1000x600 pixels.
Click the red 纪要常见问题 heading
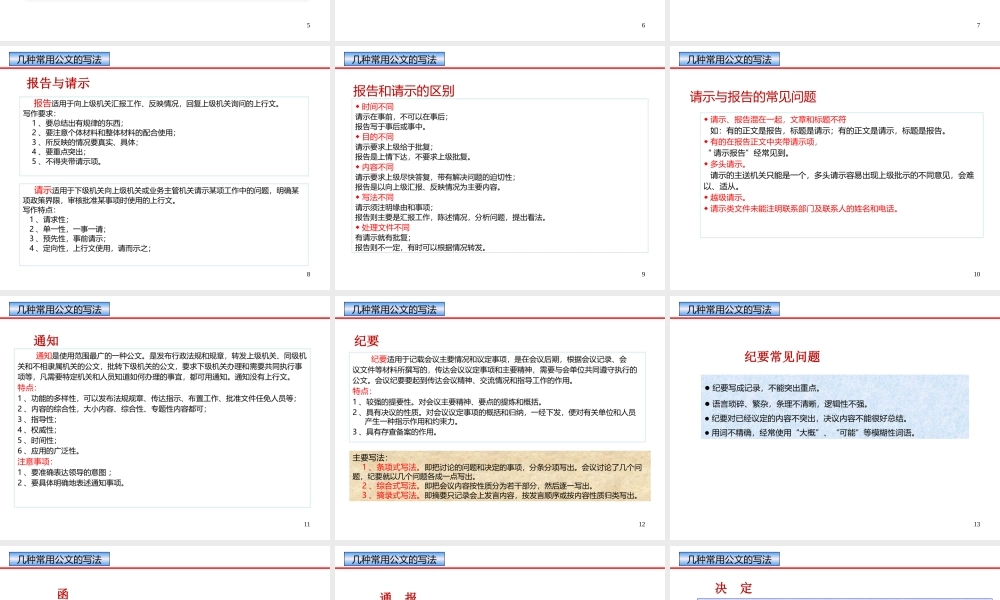click(782, 356)
